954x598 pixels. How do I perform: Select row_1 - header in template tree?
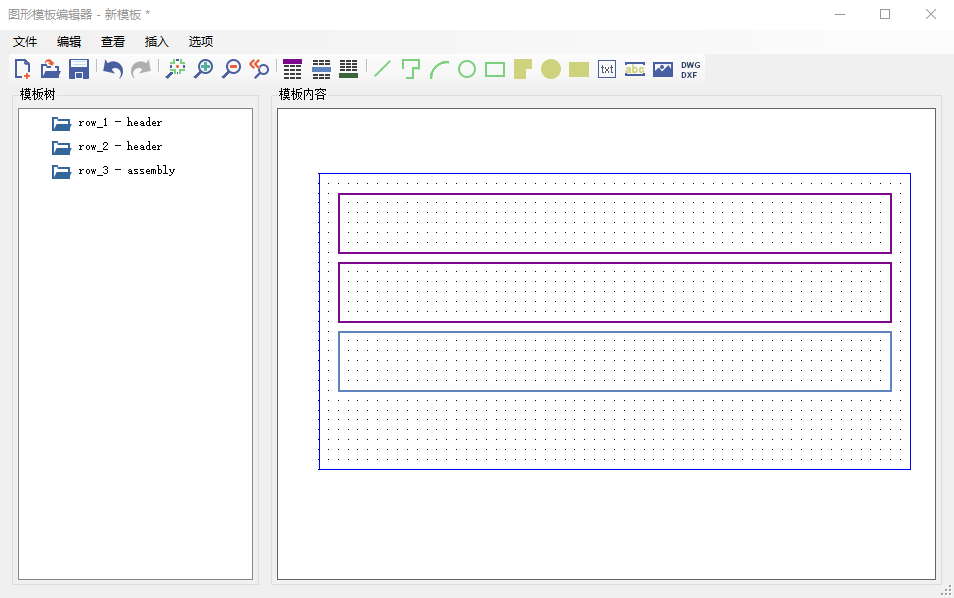coord(120,122)
